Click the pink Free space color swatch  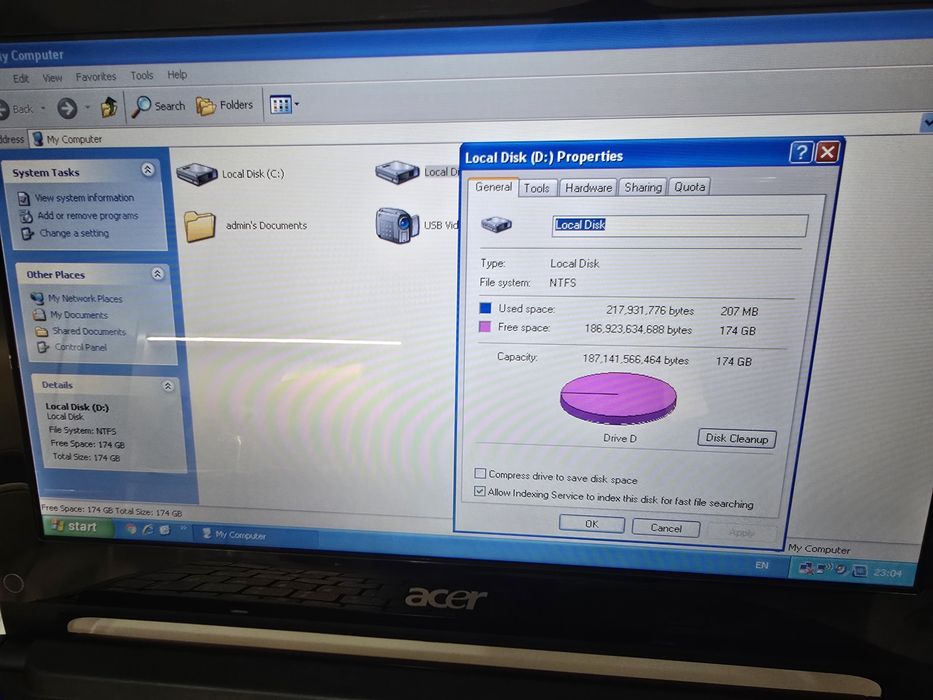pyautogui.click(x=485, y=327)
